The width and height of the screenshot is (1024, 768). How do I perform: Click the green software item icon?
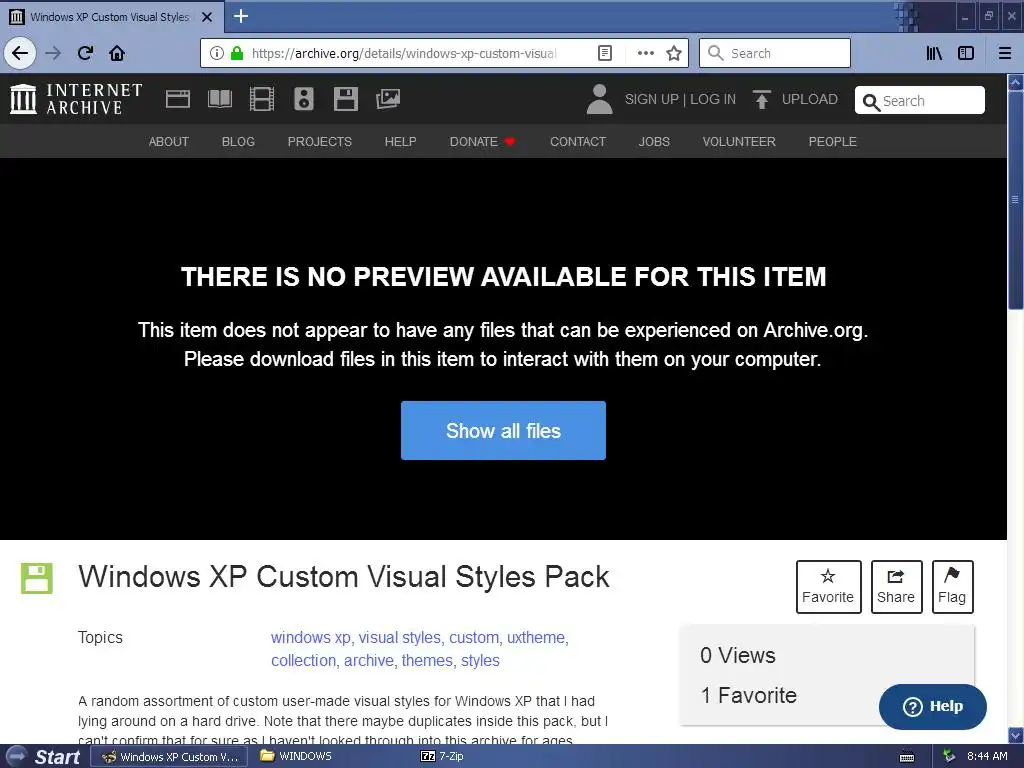37,578
